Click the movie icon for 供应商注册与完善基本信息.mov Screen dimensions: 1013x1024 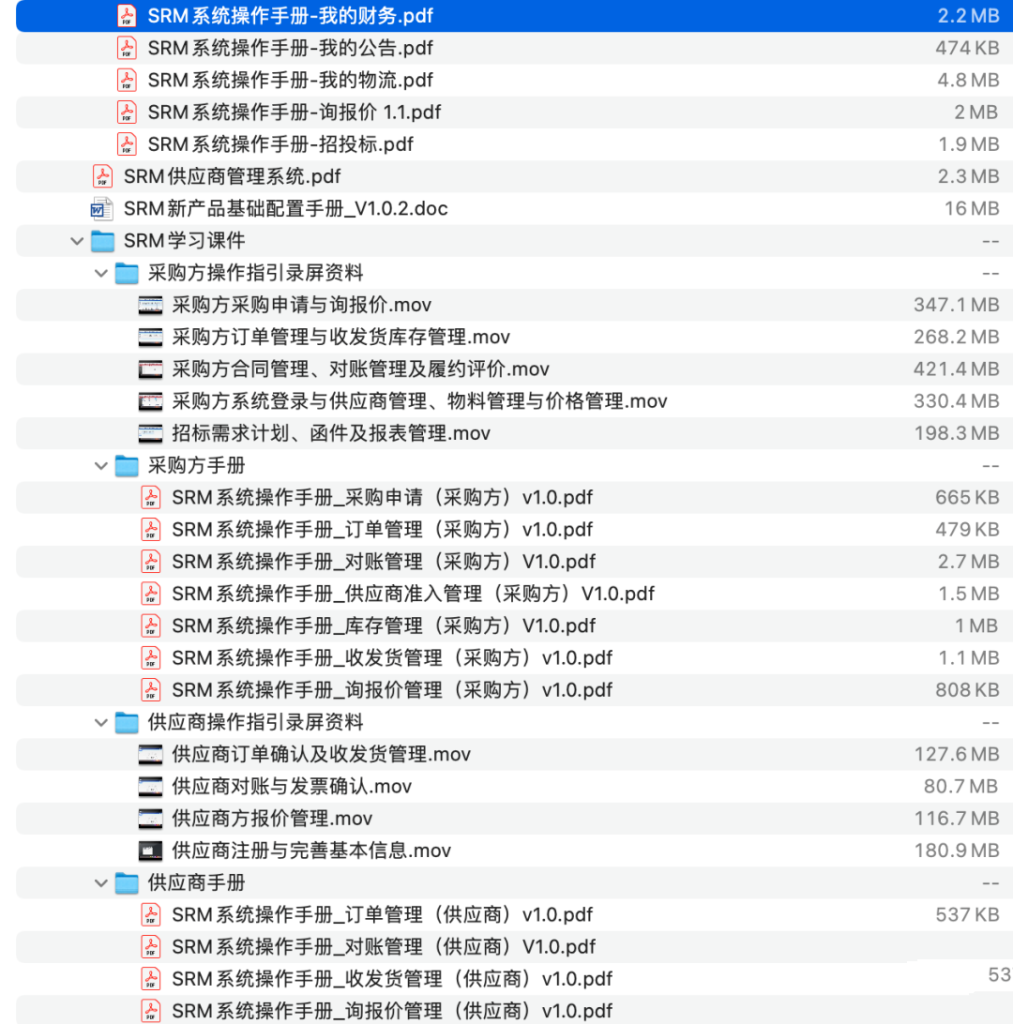tap(150, 850)
